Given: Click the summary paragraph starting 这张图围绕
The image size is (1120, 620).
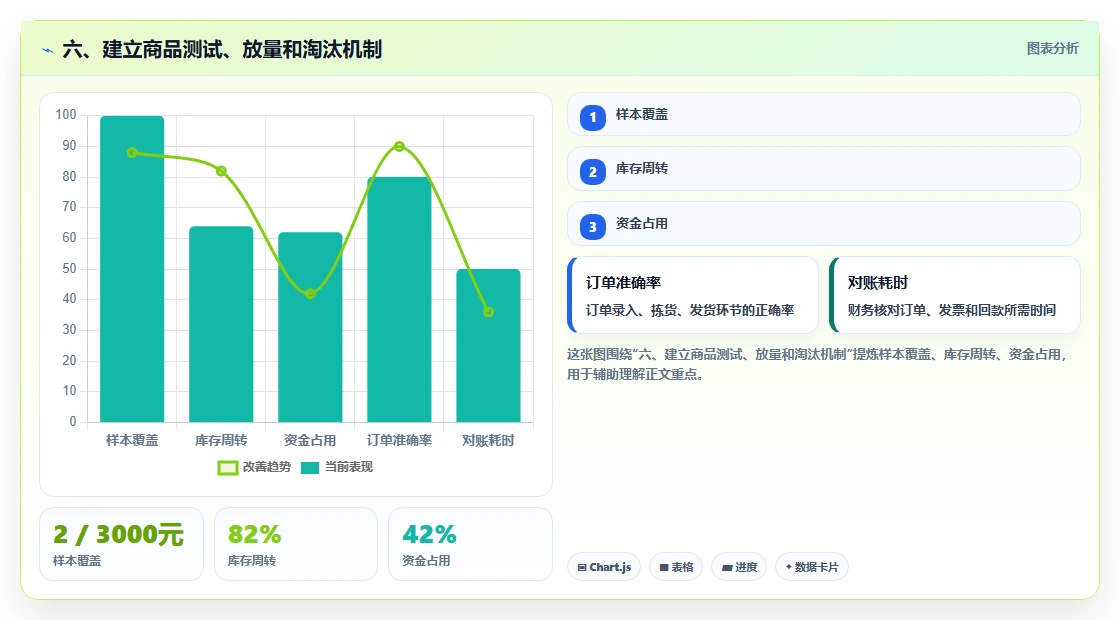Looking at the screenshot, I should [817, 364].
